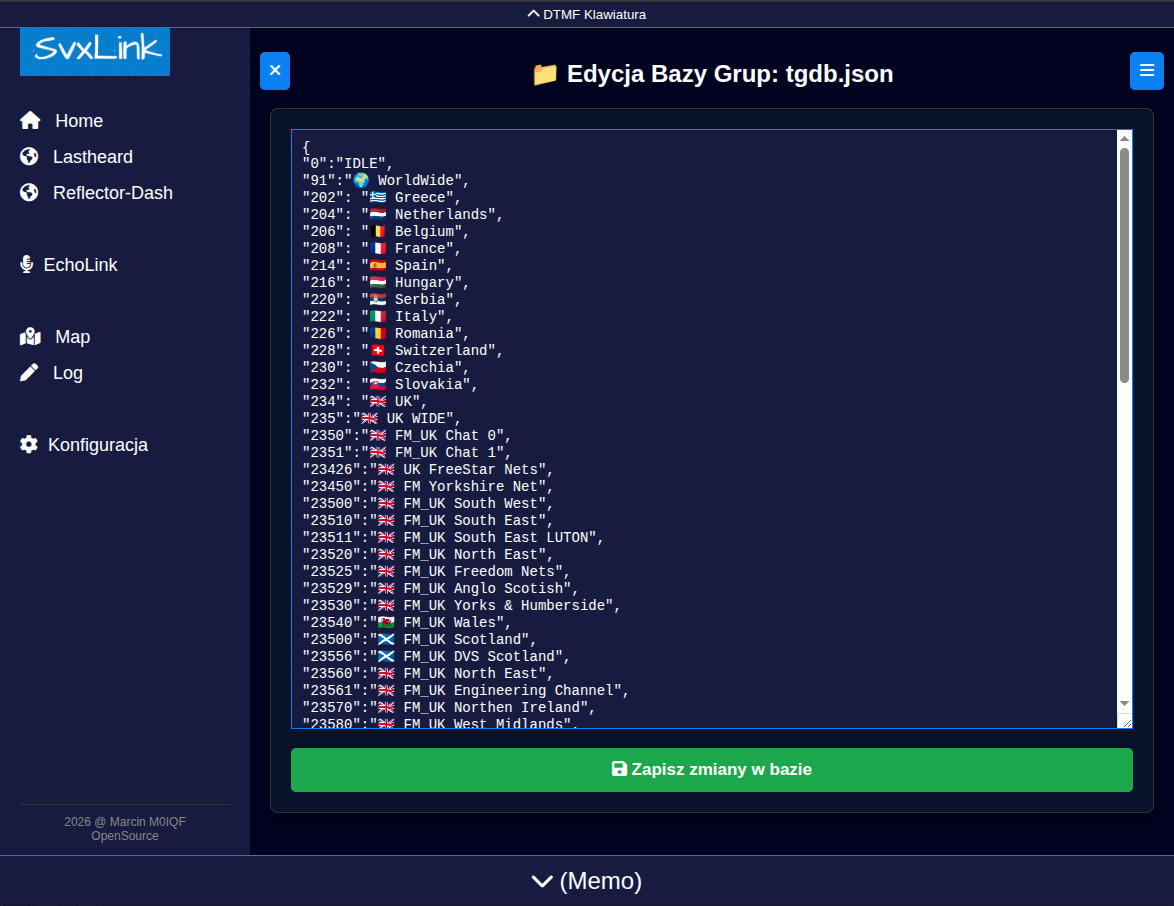Go to the Lastheard page
This screenshot has height=906, width=1174.
[x=92, y=157]
